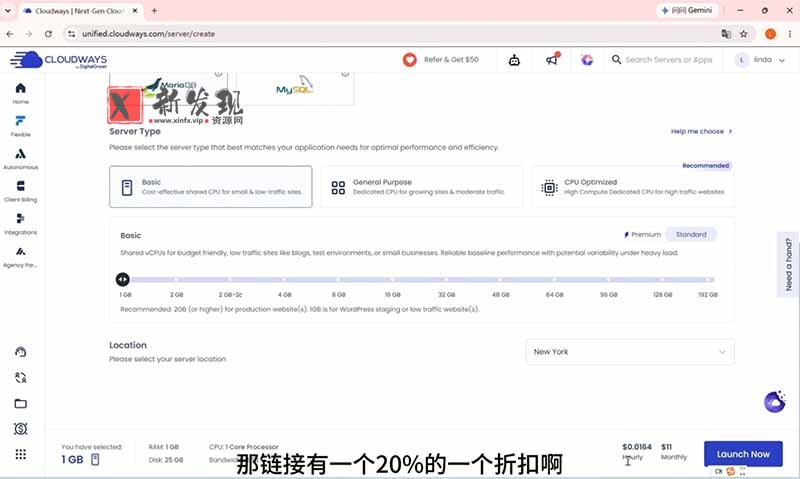
Task: Click the Search Servers or Apps field
Action: (x=668, y=60)
